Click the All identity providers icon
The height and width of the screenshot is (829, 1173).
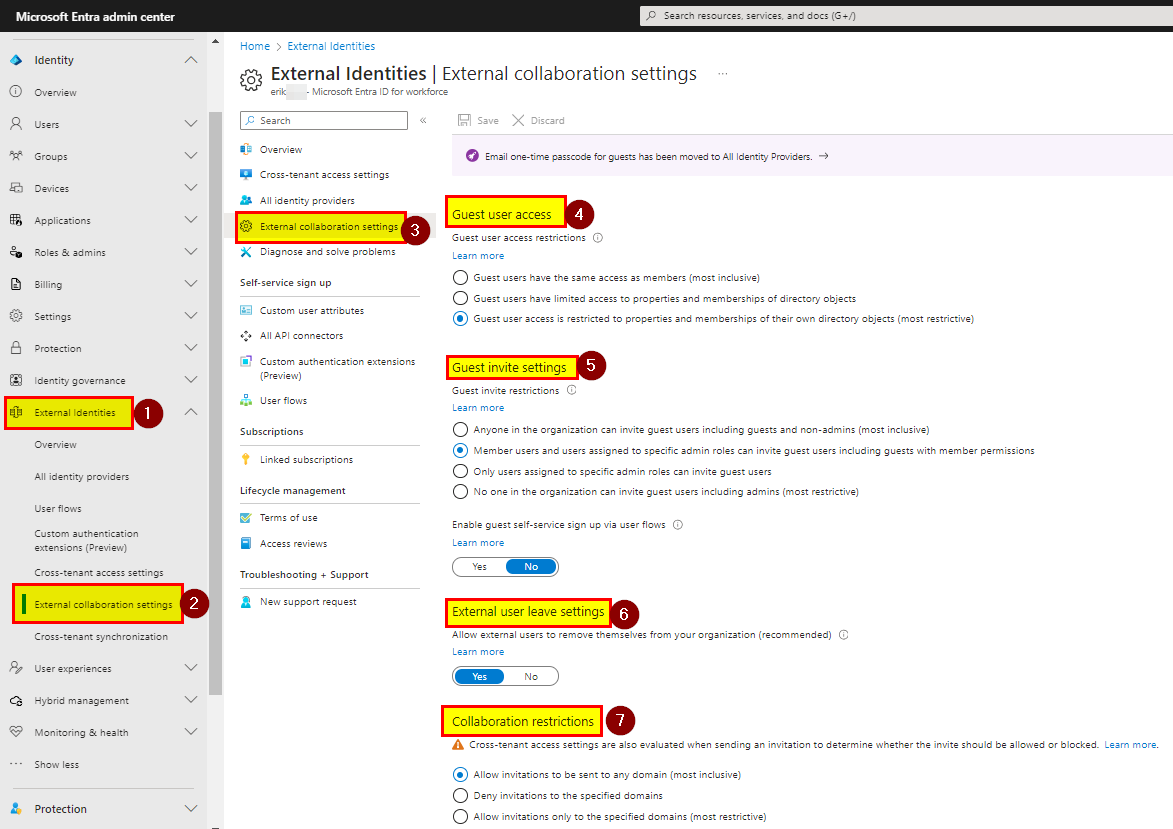tap(246, 200)
